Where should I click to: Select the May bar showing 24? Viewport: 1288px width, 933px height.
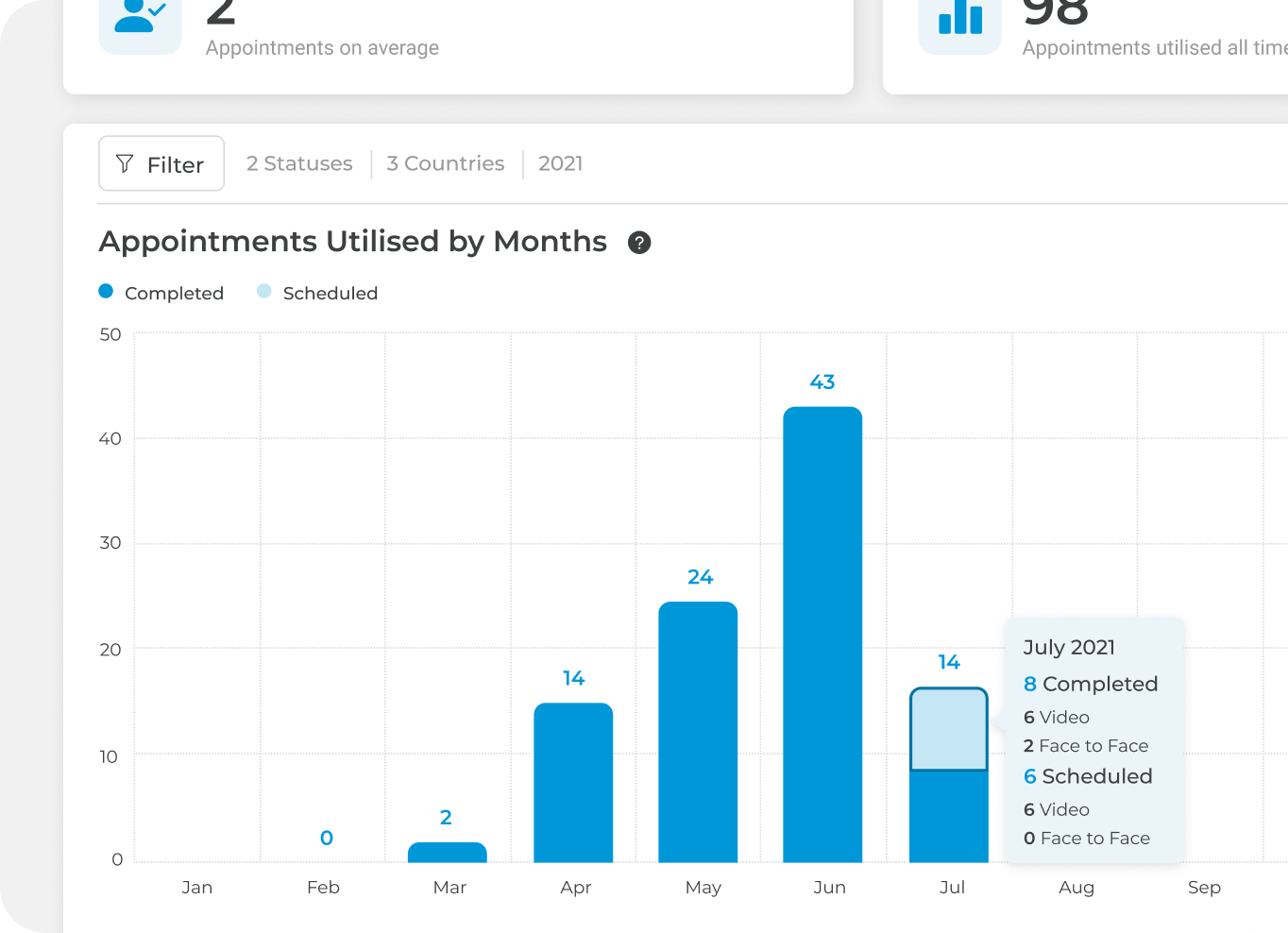[x=698, y=732]
